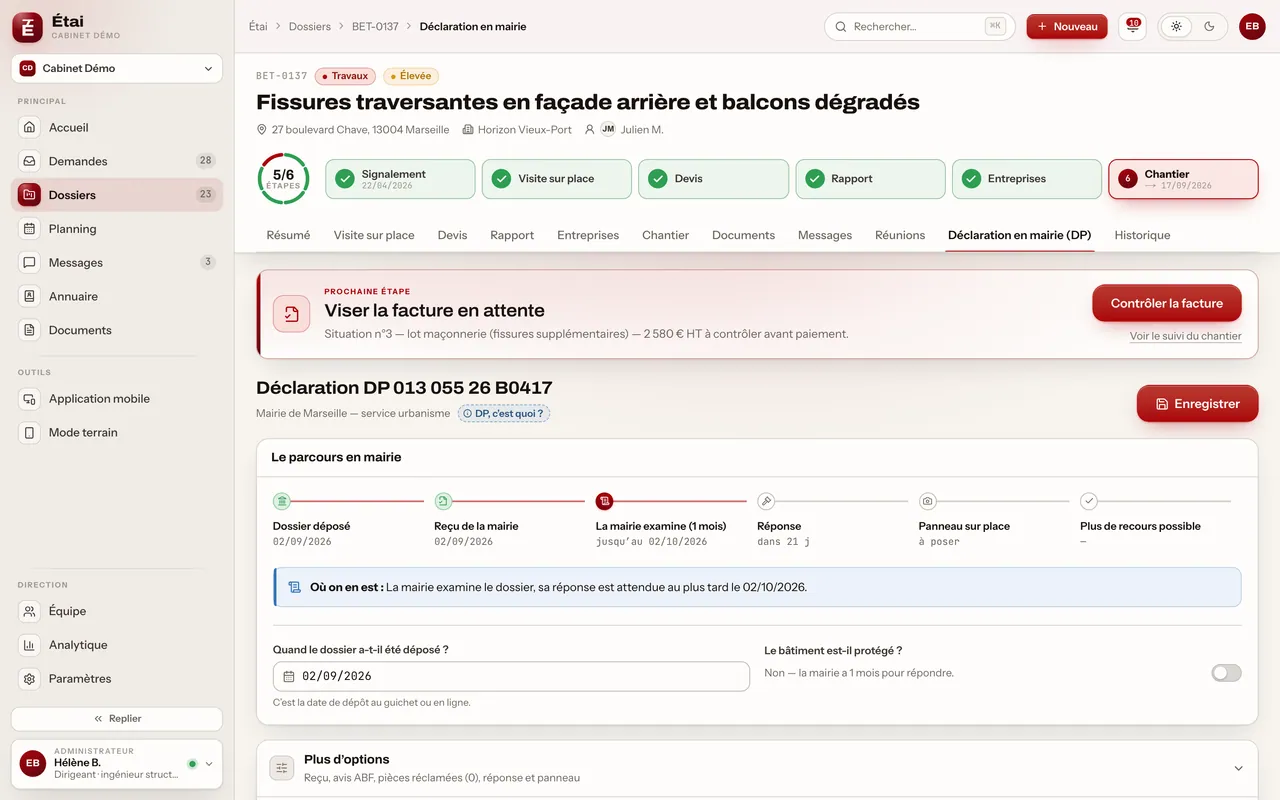Screen dimensions: 1280x800
Task: Open the notifications icon with red badge
Action: [x=1132, y=27]
